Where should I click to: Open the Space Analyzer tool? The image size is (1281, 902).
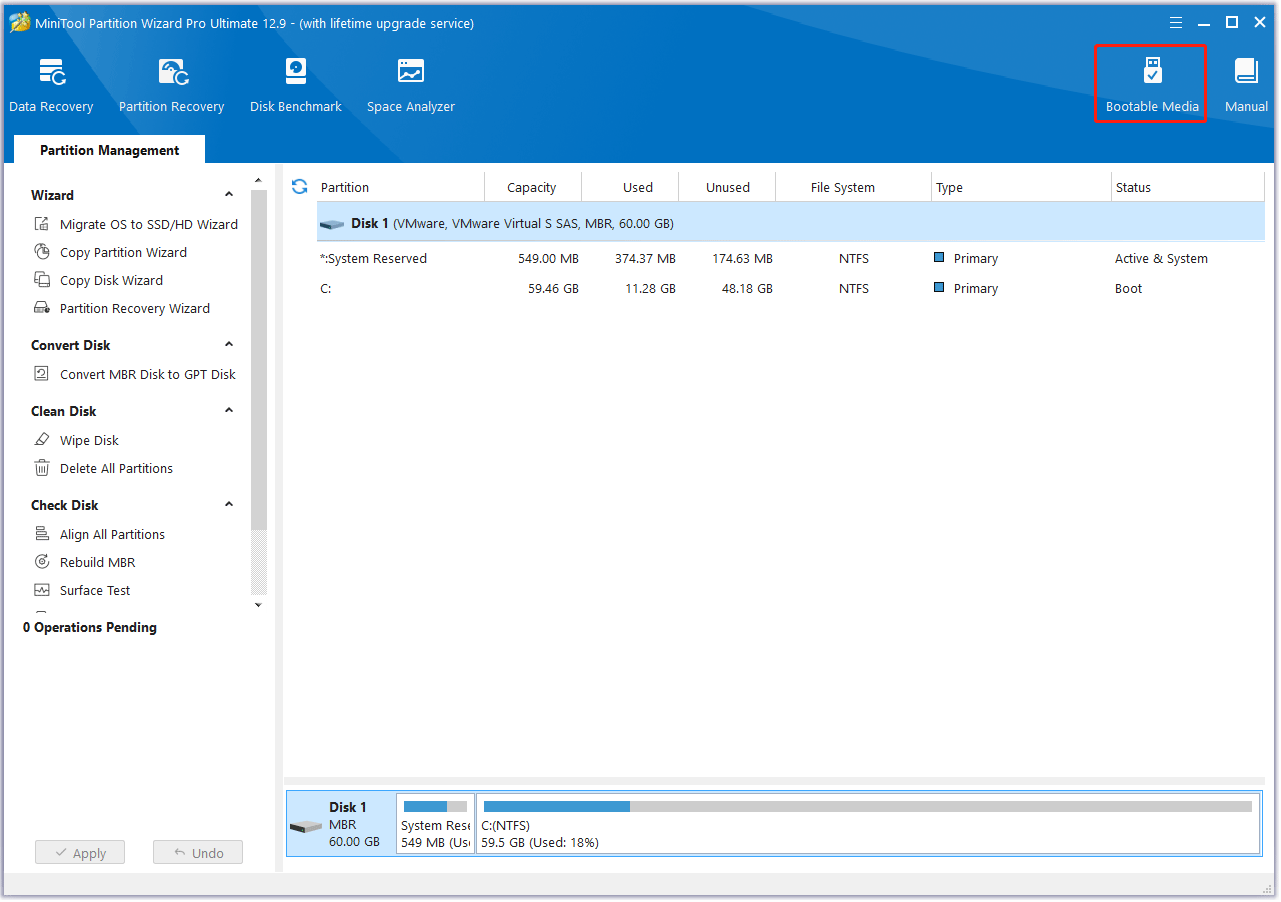coord(410,85)
